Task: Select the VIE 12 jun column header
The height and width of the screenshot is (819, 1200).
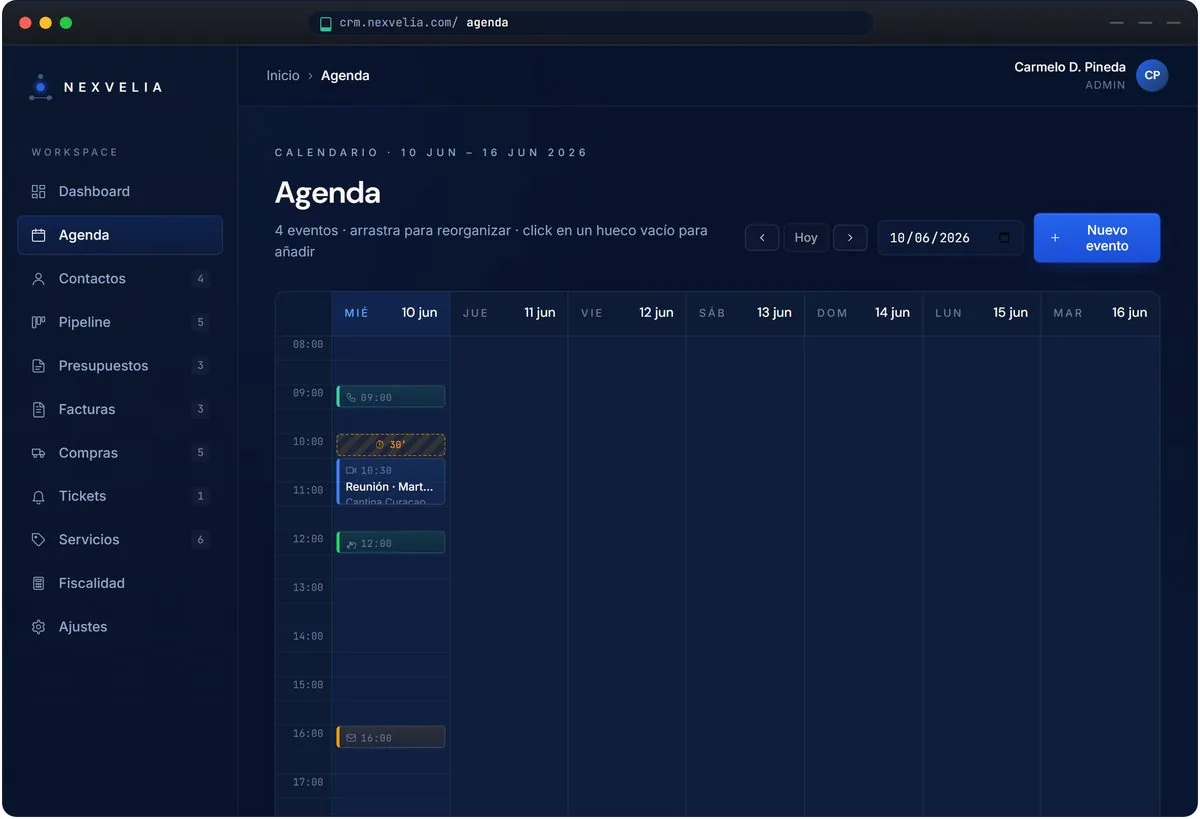Action: point(627,313)
